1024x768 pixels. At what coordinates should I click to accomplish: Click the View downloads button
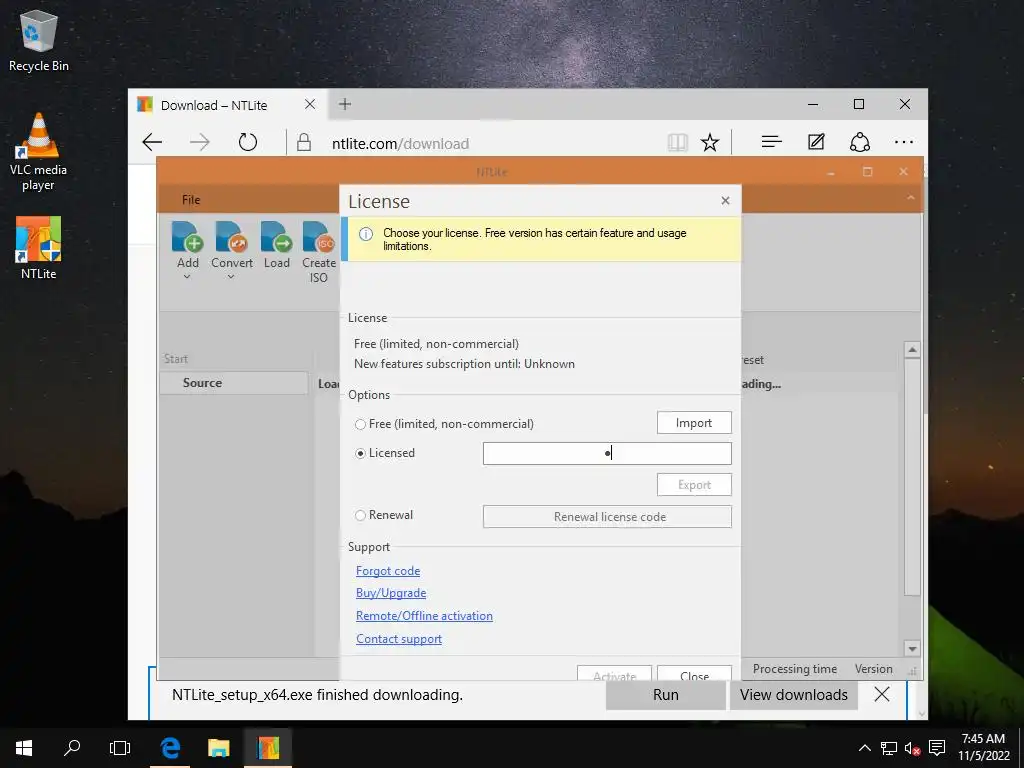[x=793, y=695]
